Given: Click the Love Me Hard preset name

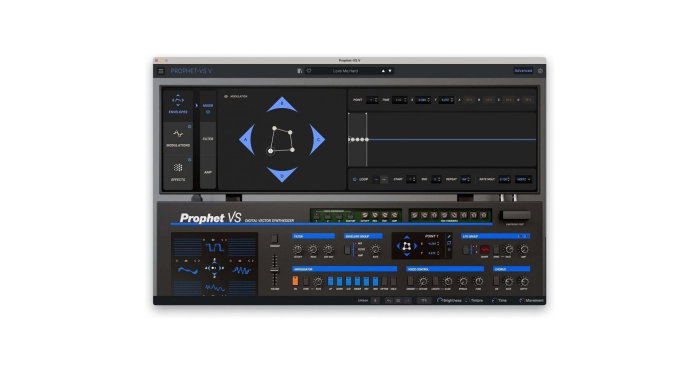Looking at the screenshot, I should (345, 71).
